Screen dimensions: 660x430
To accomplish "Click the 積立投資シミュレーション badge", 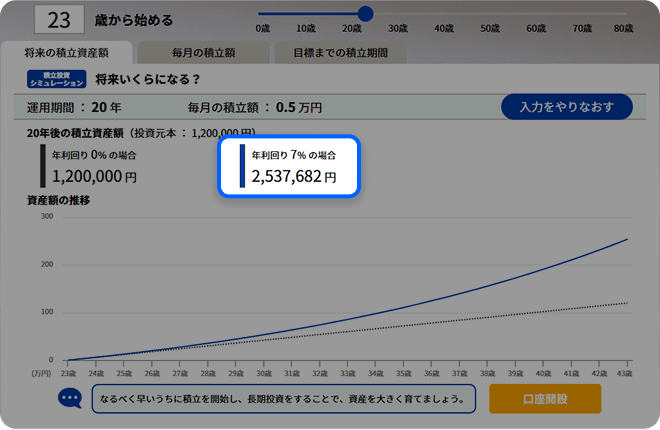I will click(x=56, y=79).
